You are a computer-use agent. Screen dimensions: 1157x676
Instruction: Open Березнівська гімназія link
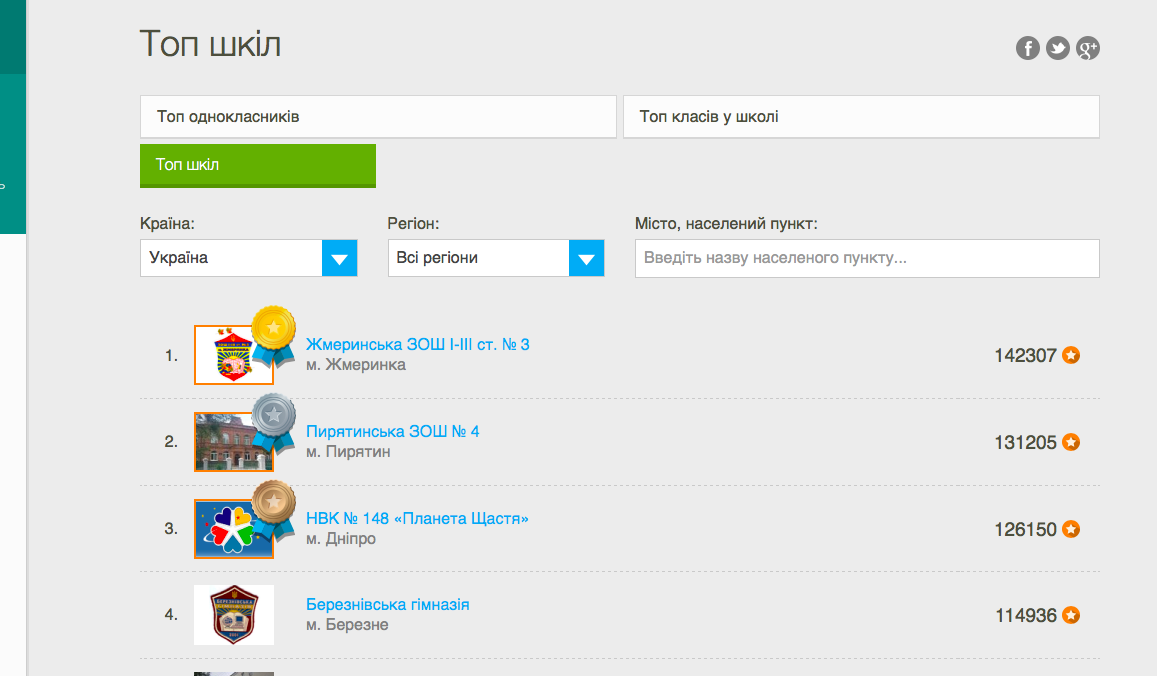pyautogui.click(x=387, y=604)
